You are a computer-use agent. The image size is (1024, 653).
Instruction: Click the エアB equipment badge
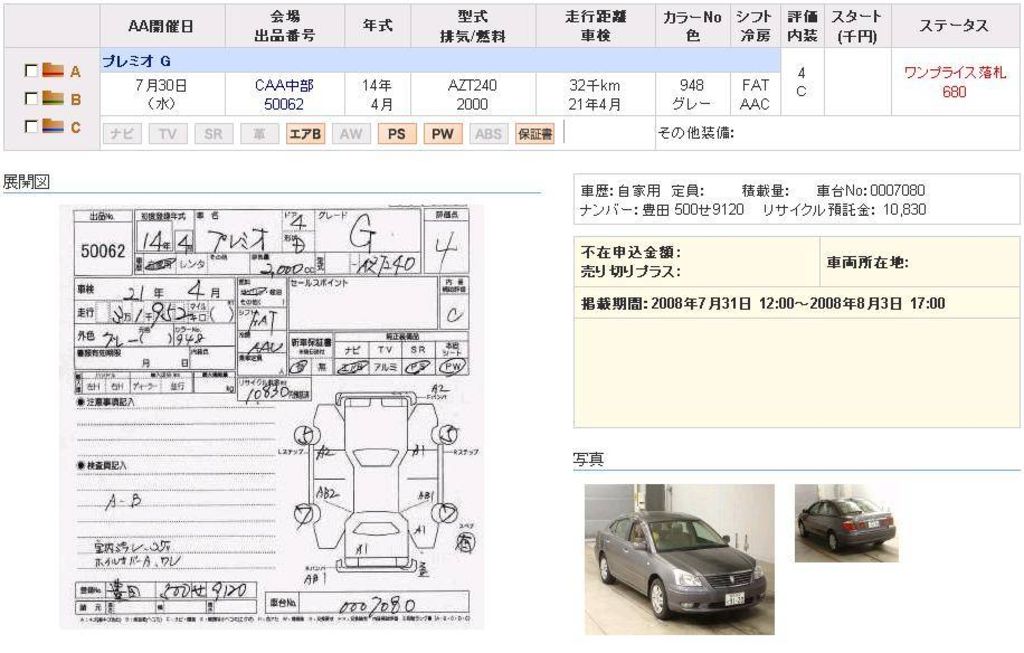(x=305, y=134)
